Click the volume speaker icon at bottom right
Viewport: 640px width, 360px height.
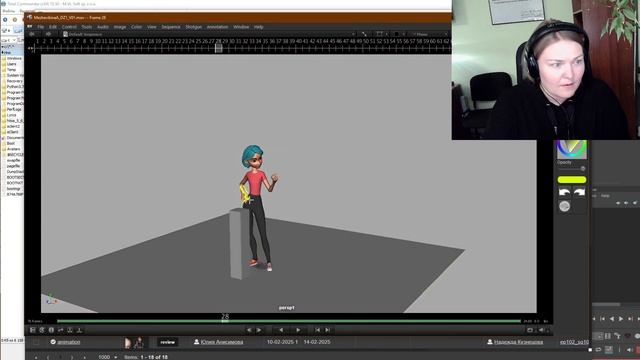(542, 330)
